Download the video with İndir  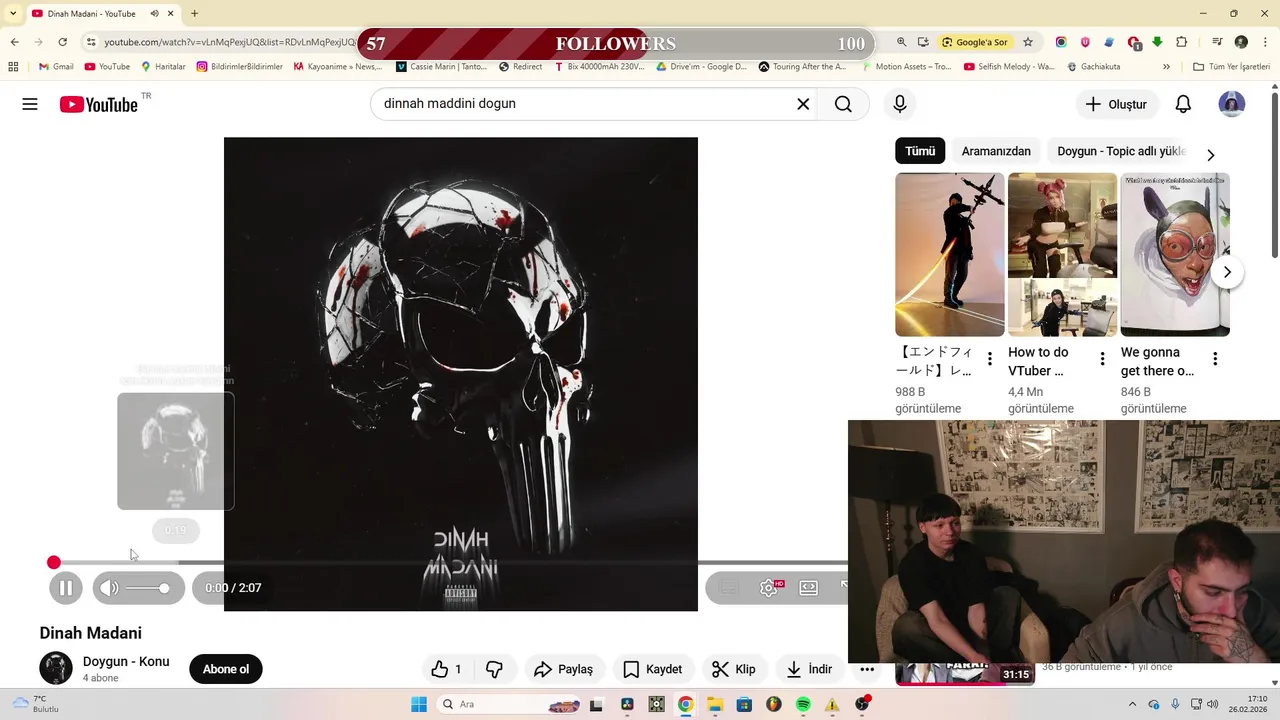tap(809, 669)
